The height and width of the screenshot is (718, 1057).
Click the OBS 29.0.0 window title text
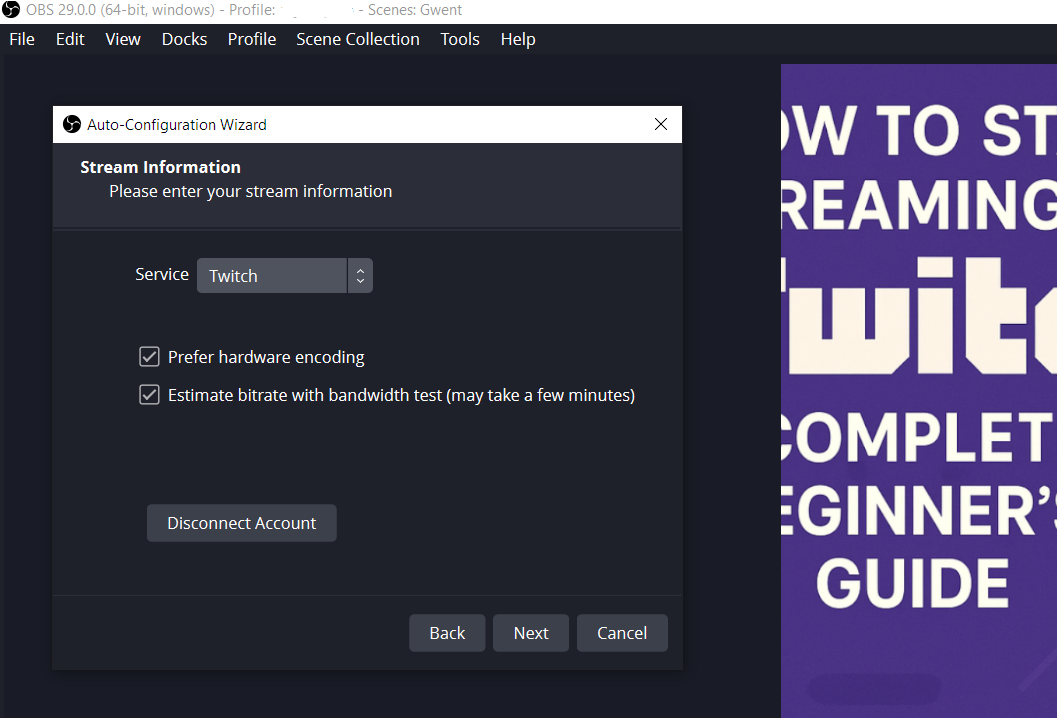click(244, 10)
